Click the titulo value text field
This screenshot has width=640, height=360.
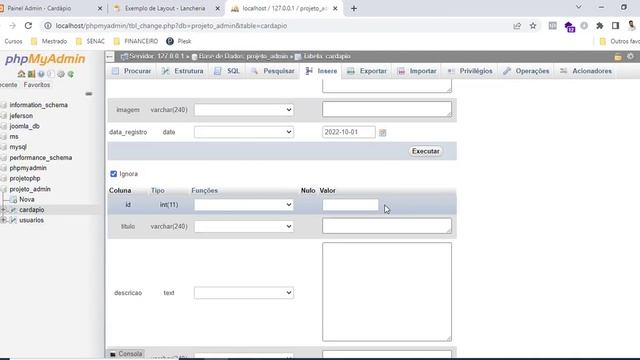[x=387, y=226]
